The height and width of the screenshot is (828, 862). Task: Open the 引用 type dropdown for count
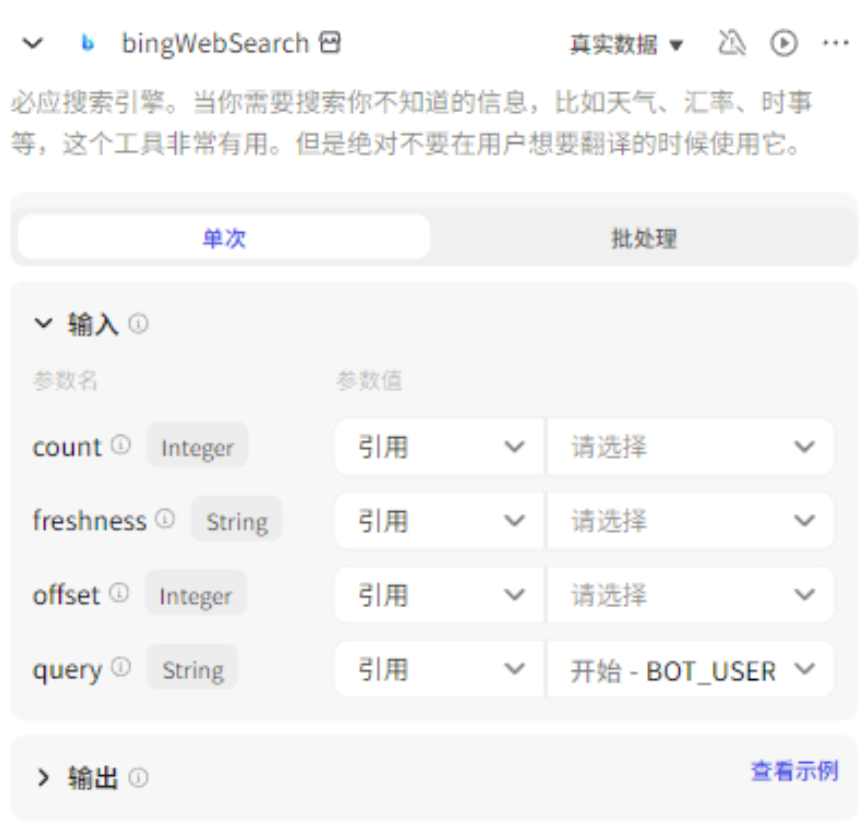point(440,446)
